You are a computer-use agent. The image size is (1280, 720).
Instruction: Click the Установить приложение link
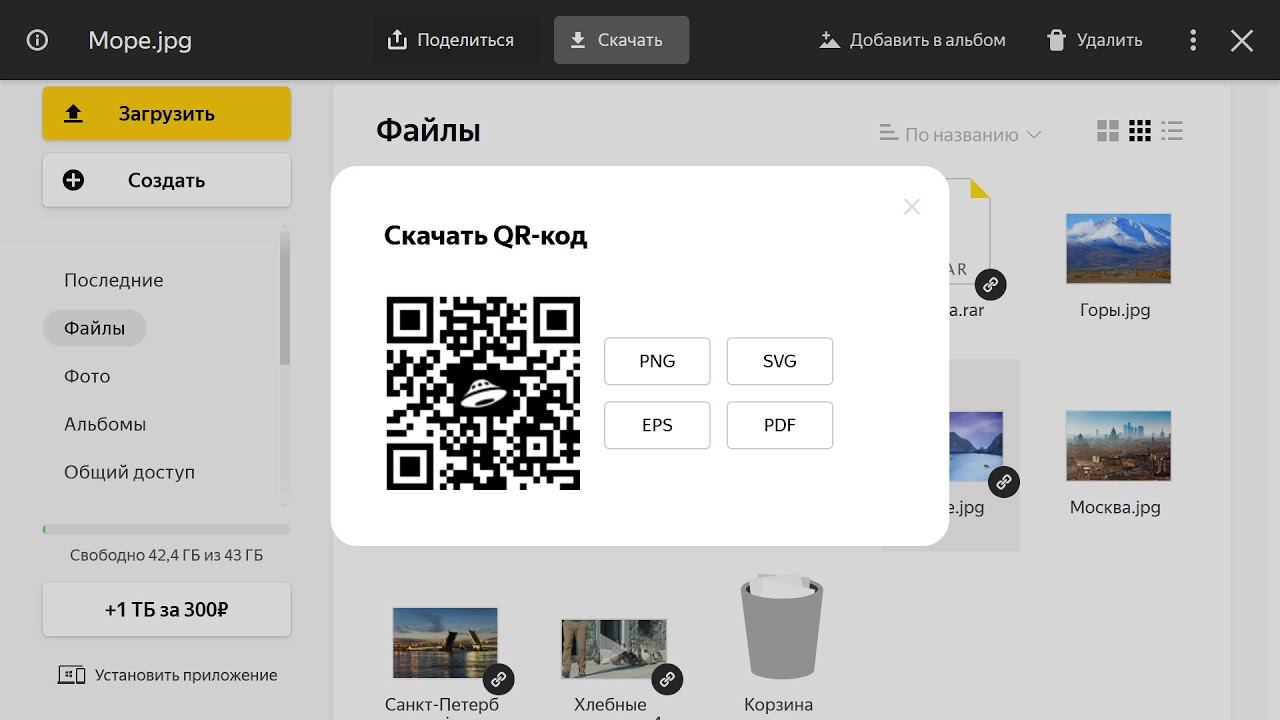[x=167, y=675]
